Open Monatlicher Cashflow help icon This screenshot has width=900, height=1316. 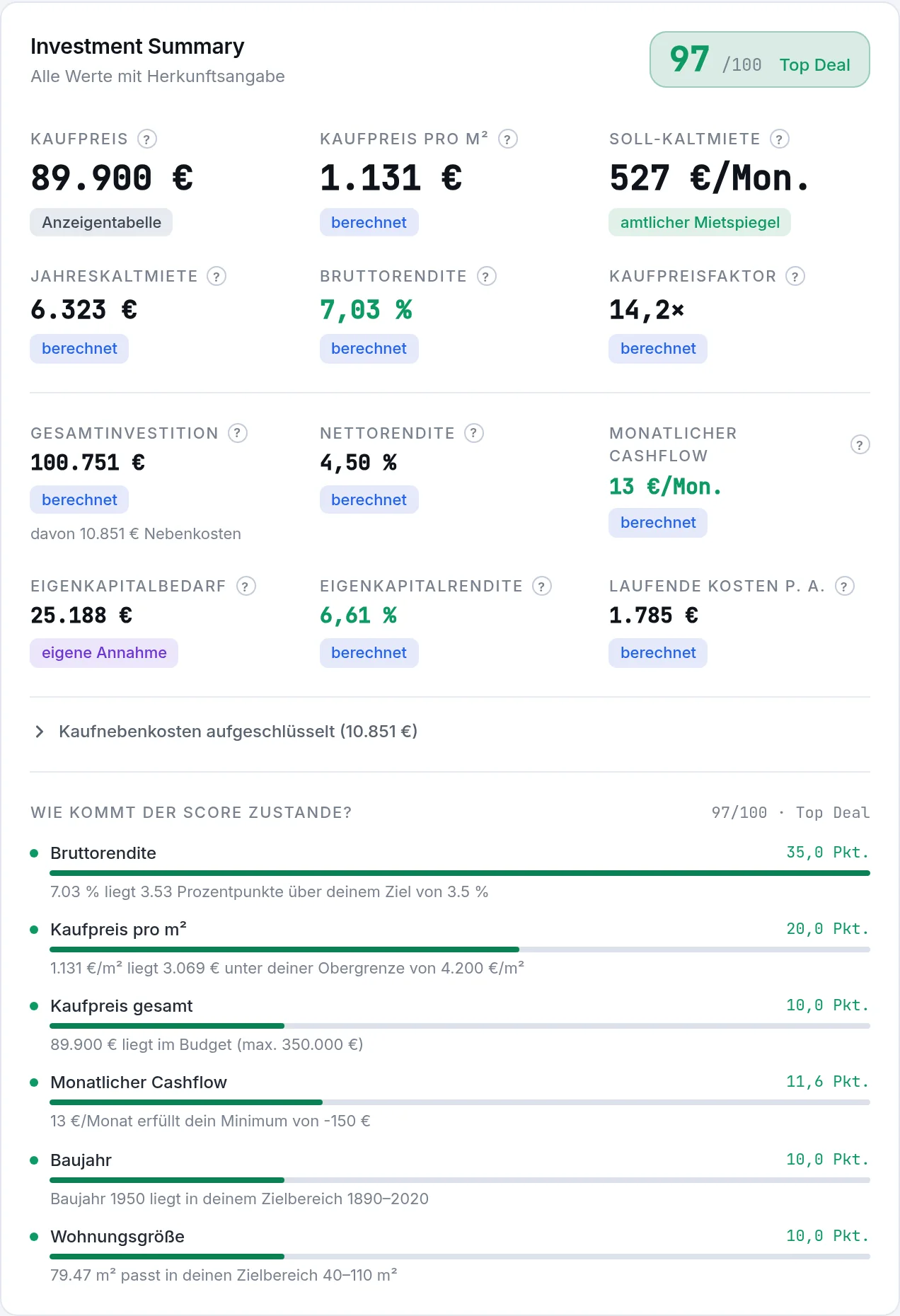tap(860, 444)
